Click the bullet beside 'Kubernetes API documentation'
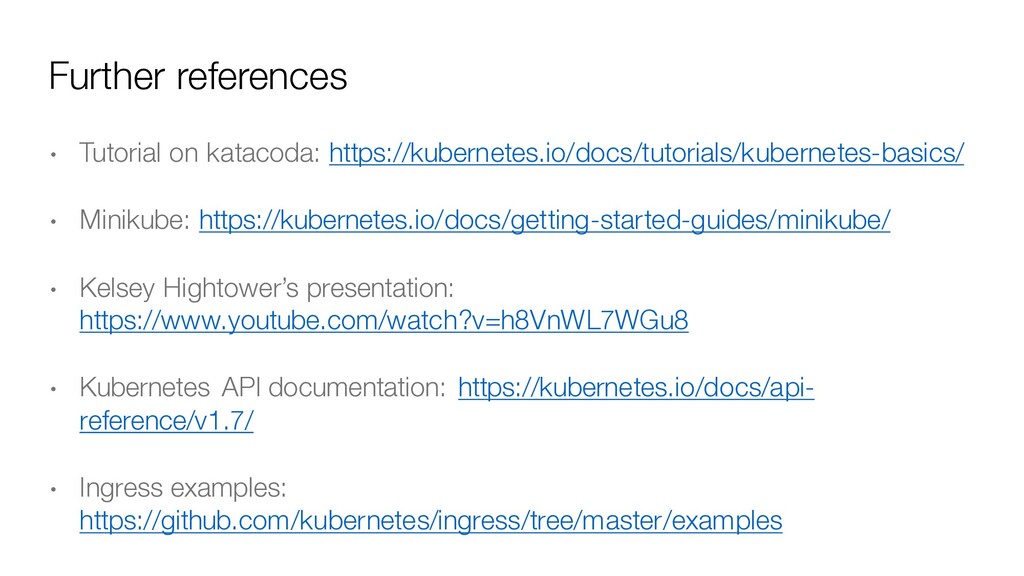Image resolution: width=1024 pixels, height=576 pixels. [54, 389]
